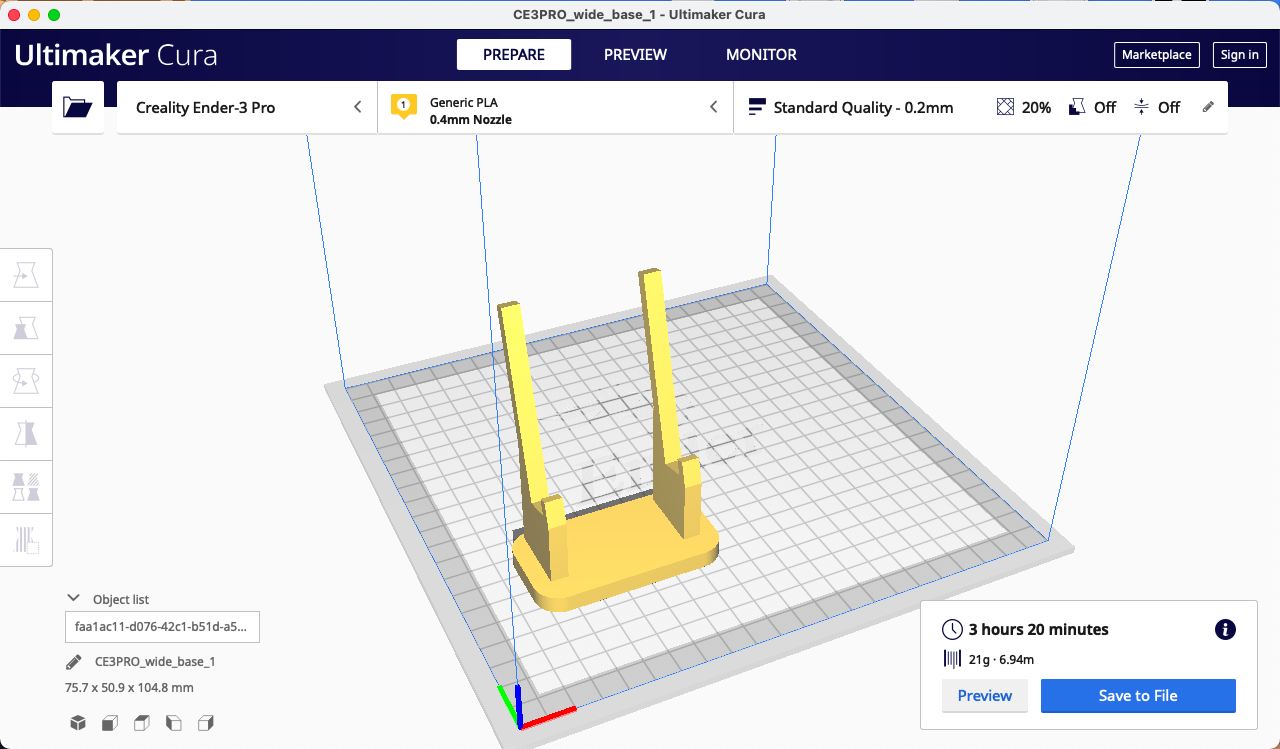Image resolution: width=1280 pixels, height=749 pixels.
Task: Select the Scale tool in left toolbar
Action: pyautogui.click(x=26, y=328)
